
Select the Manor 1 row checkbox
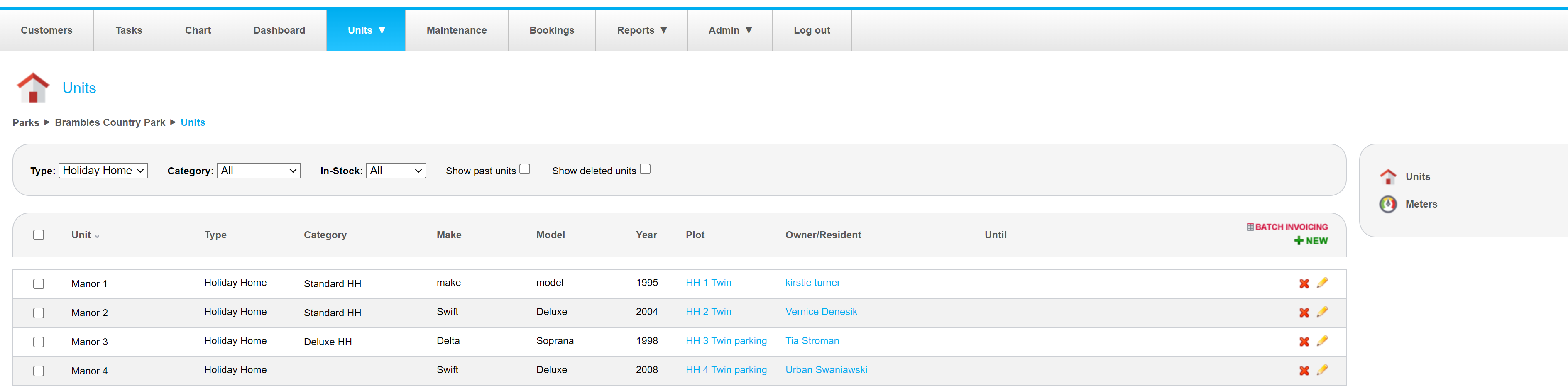(x=39, y=284)
